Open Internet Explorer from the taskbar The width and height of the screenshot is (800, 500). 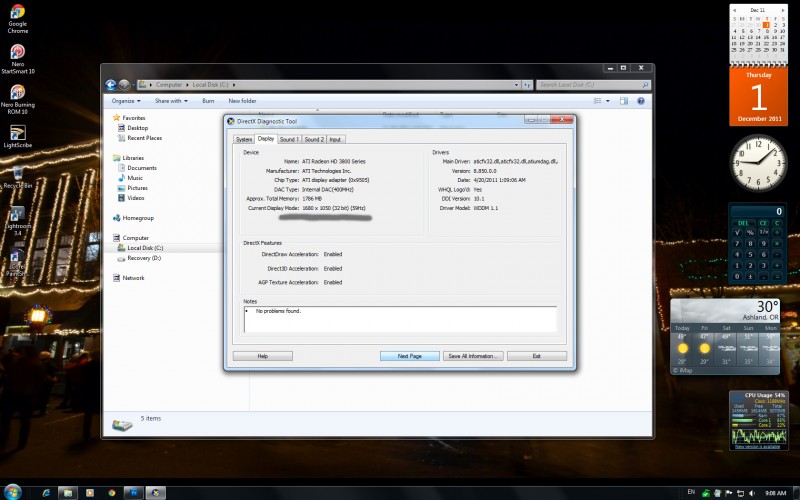tap(46, 493)
